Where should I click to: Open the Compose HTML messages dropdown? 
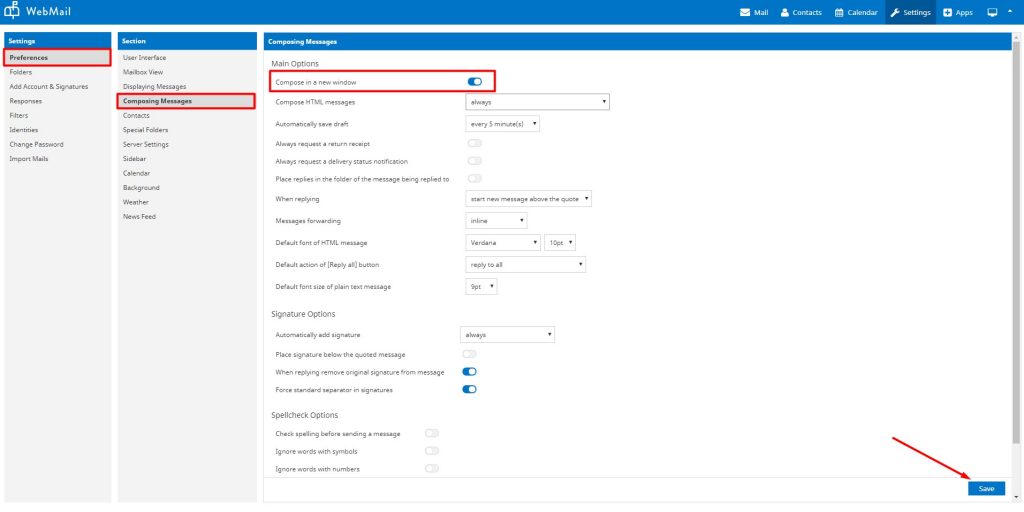[x=538, y=102]
